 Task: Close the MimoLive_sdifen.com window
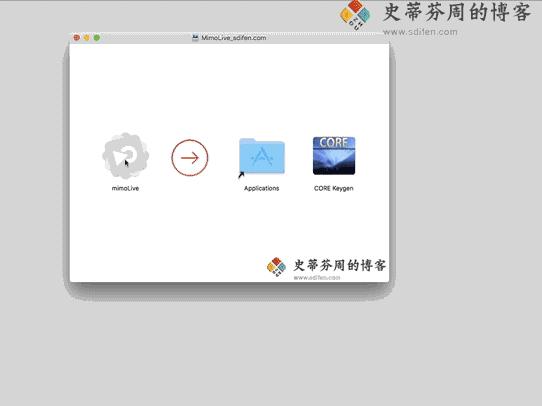click(76, 38)
